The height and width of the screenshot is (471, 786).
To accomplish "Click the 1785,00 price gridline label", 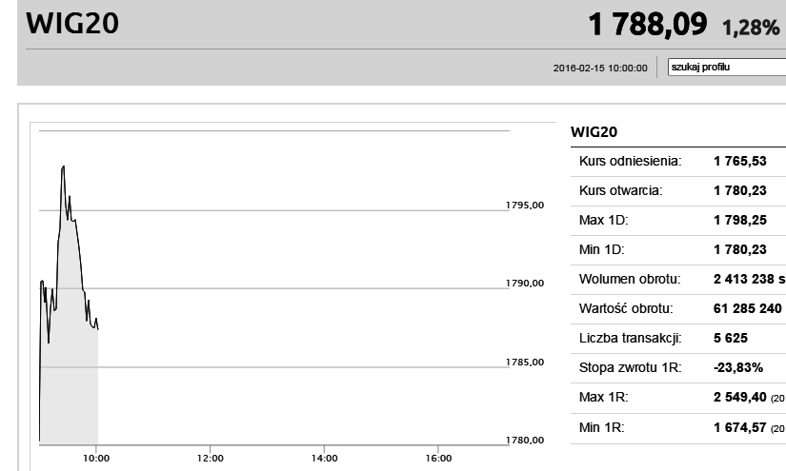I will click(525, 362).
